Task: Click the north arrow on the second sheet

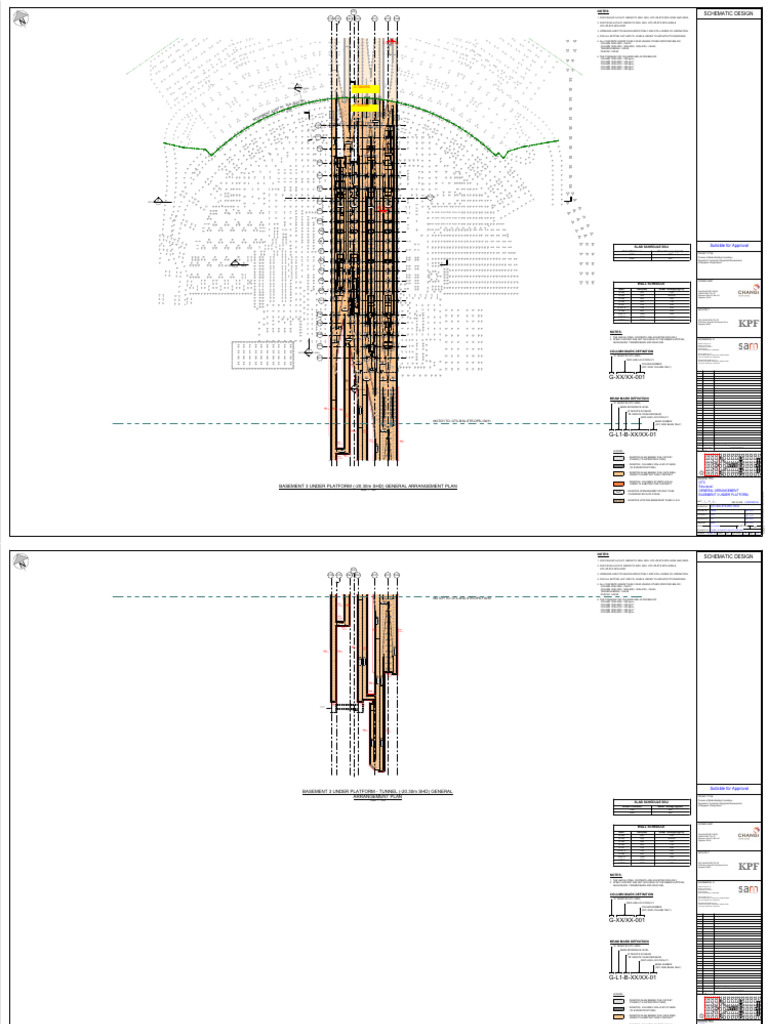Action: pyautogui.click(x=20, y=562)
